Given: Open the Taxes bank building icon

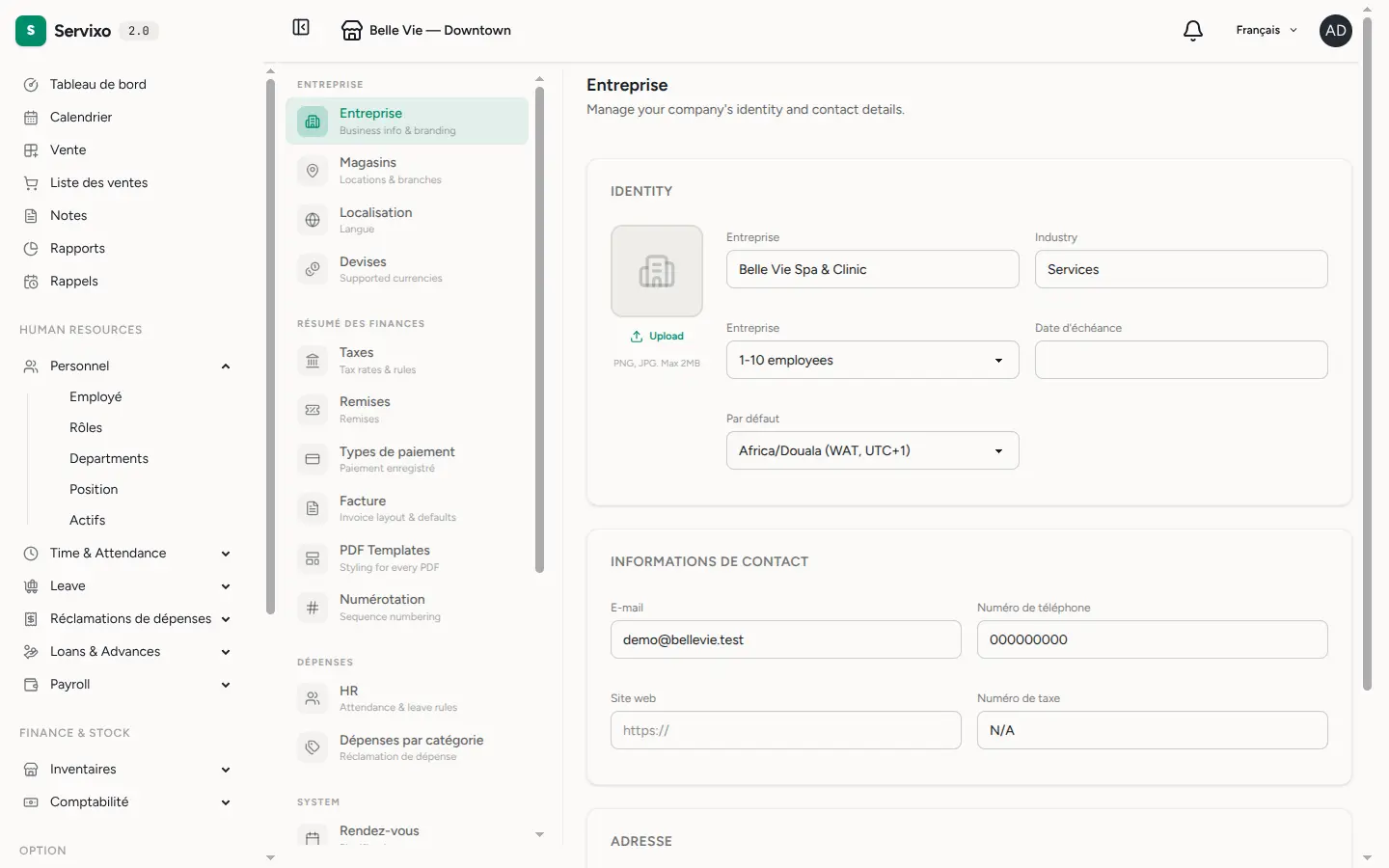Looking at the screenshot, I should (313, 361).
